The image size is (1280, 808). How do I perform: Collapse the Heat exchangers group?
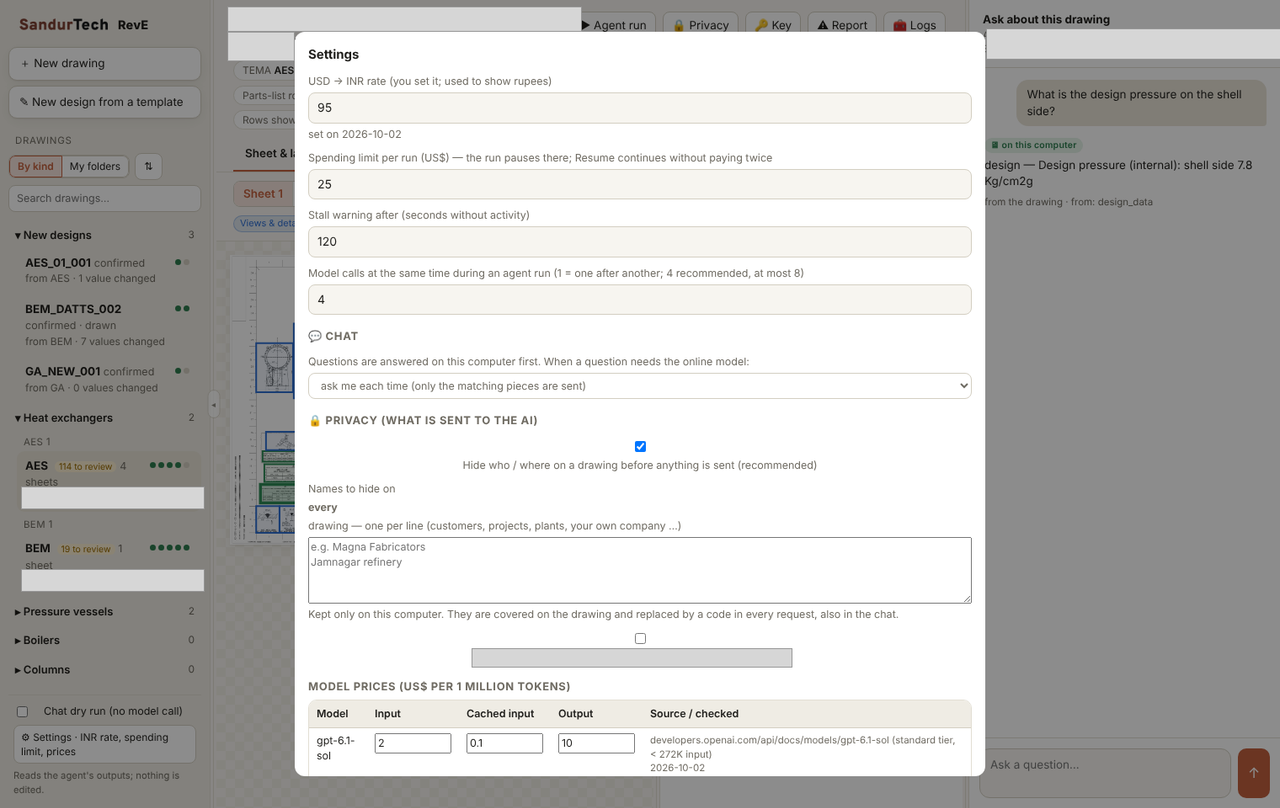coord(105,418)
